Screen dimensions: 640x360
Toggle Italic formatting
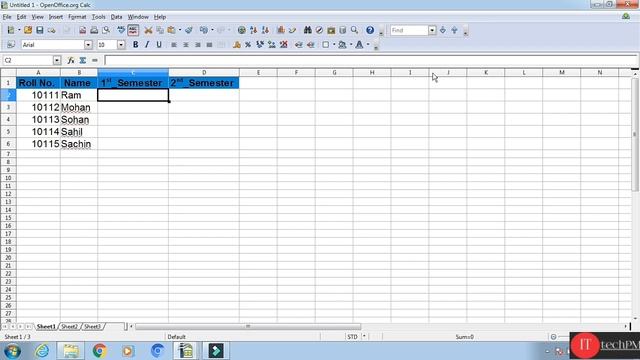click(x=147, y=44)
